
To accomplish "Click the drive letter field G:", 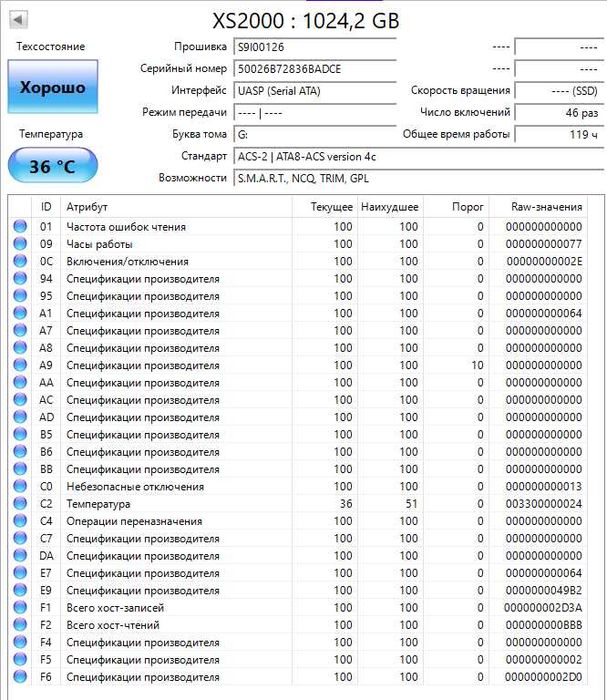I will (315, 134).
